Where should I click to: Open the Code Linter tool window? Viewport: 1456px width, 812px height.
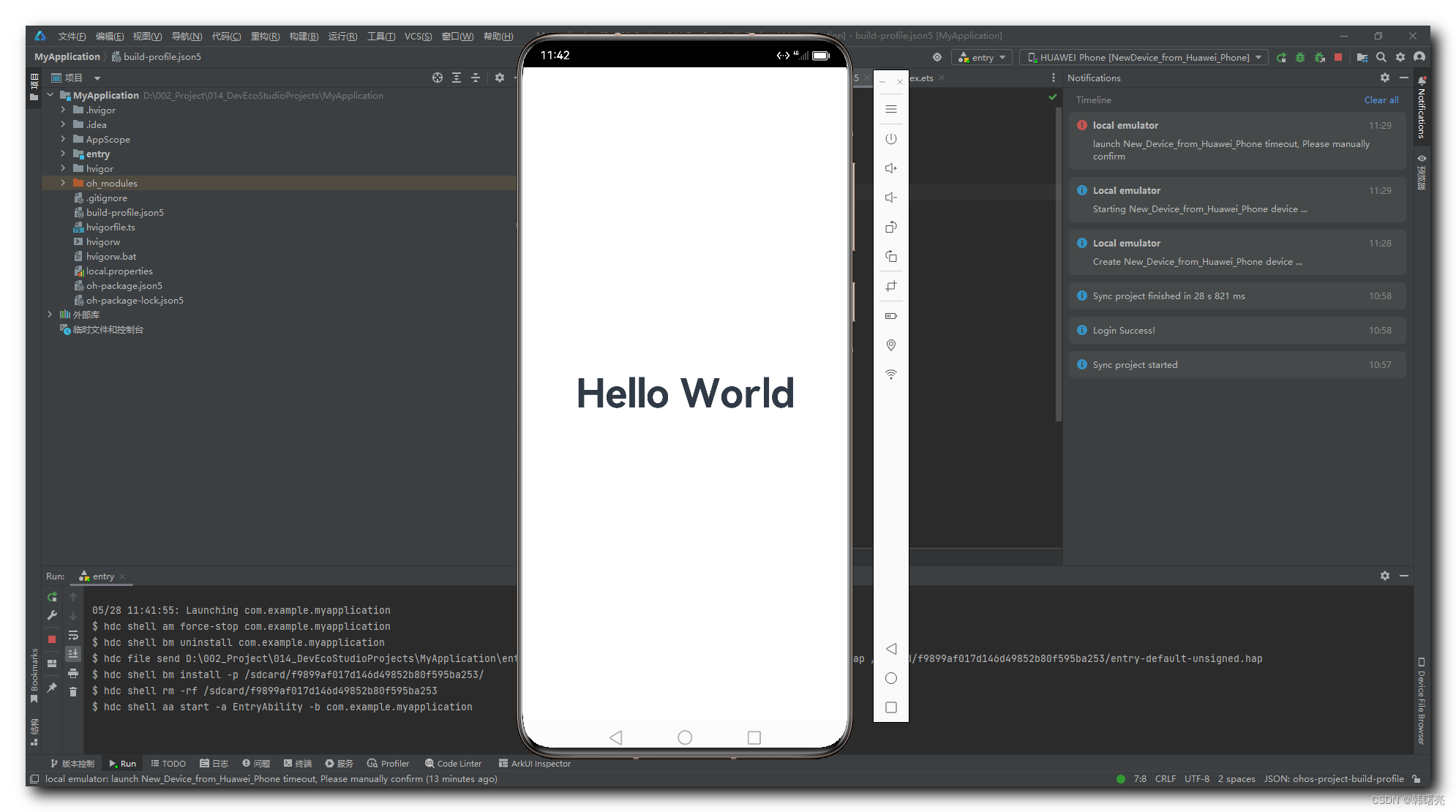pos(453,763)
